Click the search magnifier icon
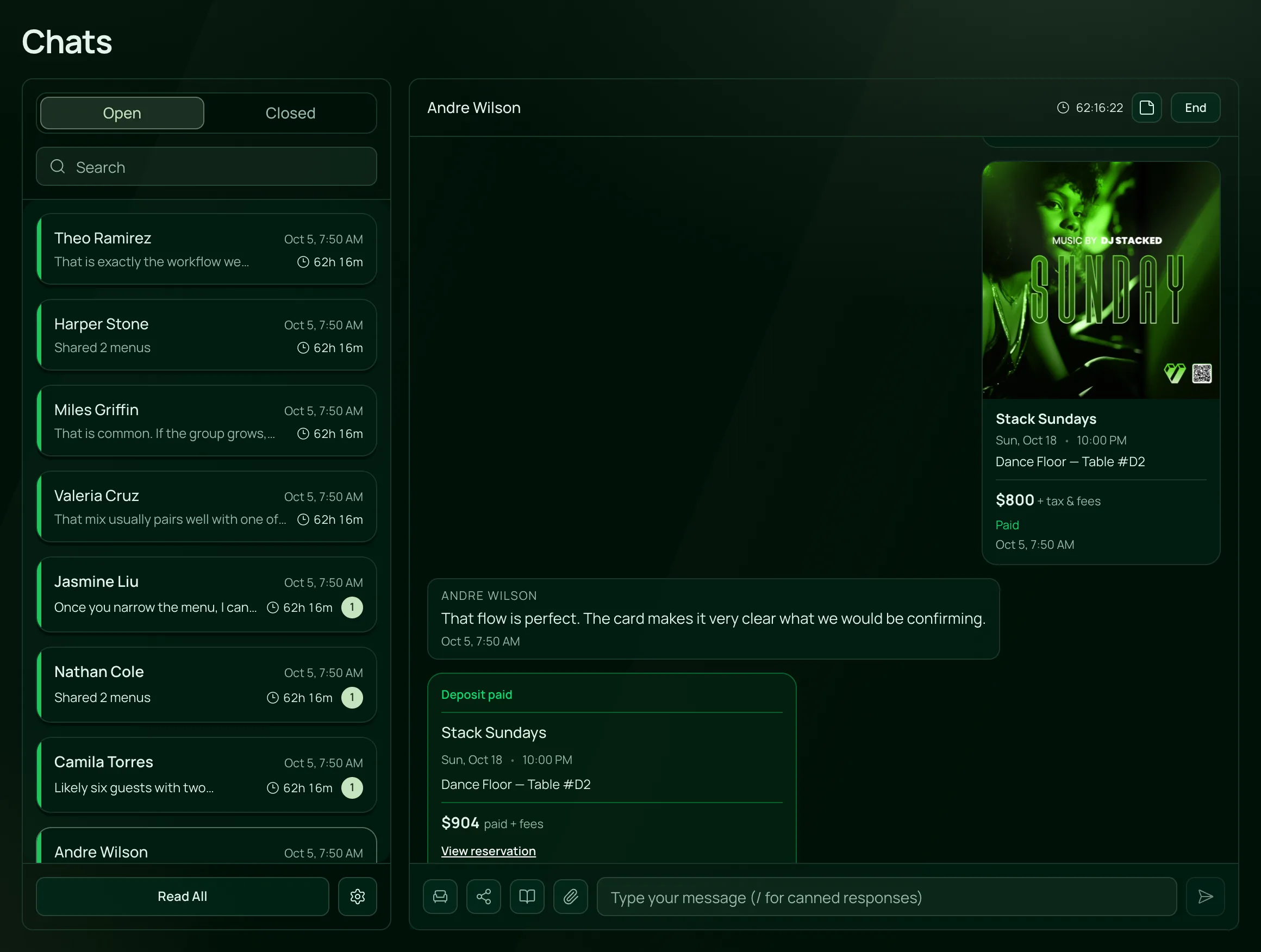This screenshot has width=1261, height=952. (58, 166)
